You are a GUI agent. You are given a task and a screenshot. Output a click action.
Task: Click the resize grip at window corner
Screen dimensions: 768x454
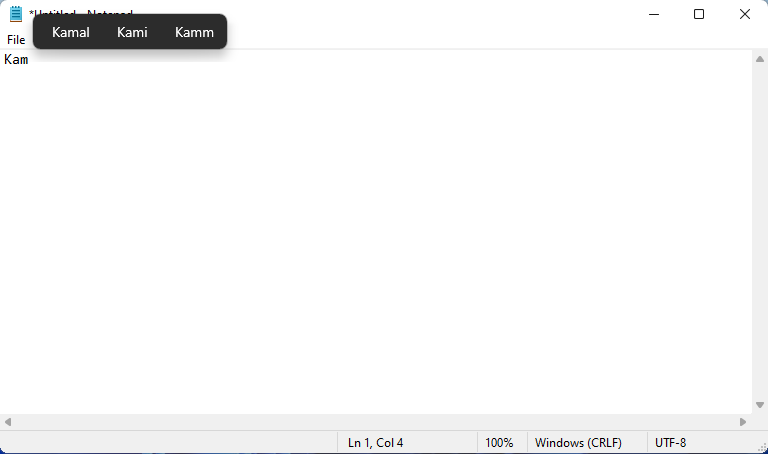click(762, 447)
